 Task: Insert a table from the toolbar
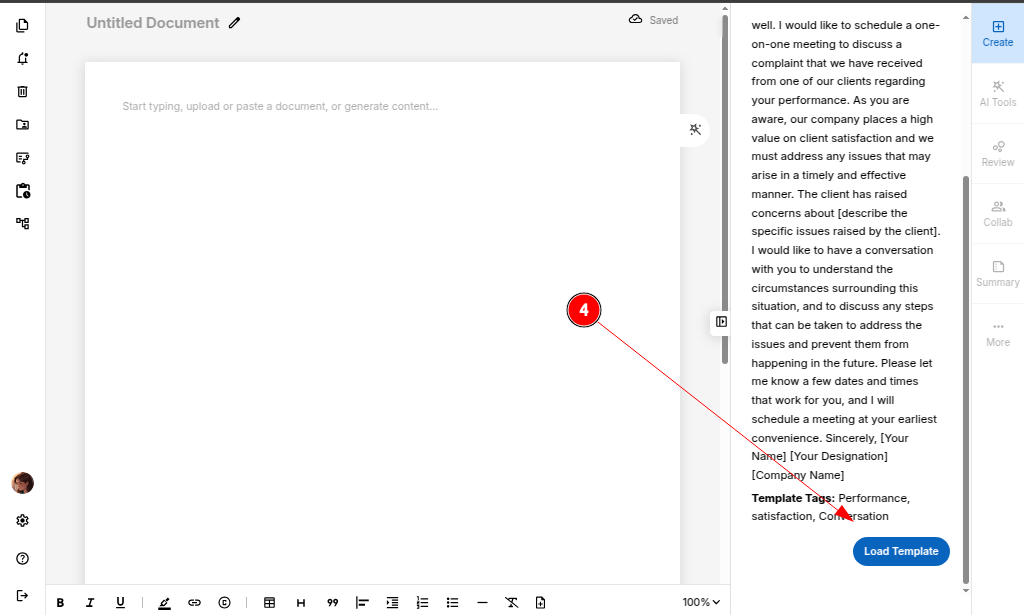[x=269, y=602]
